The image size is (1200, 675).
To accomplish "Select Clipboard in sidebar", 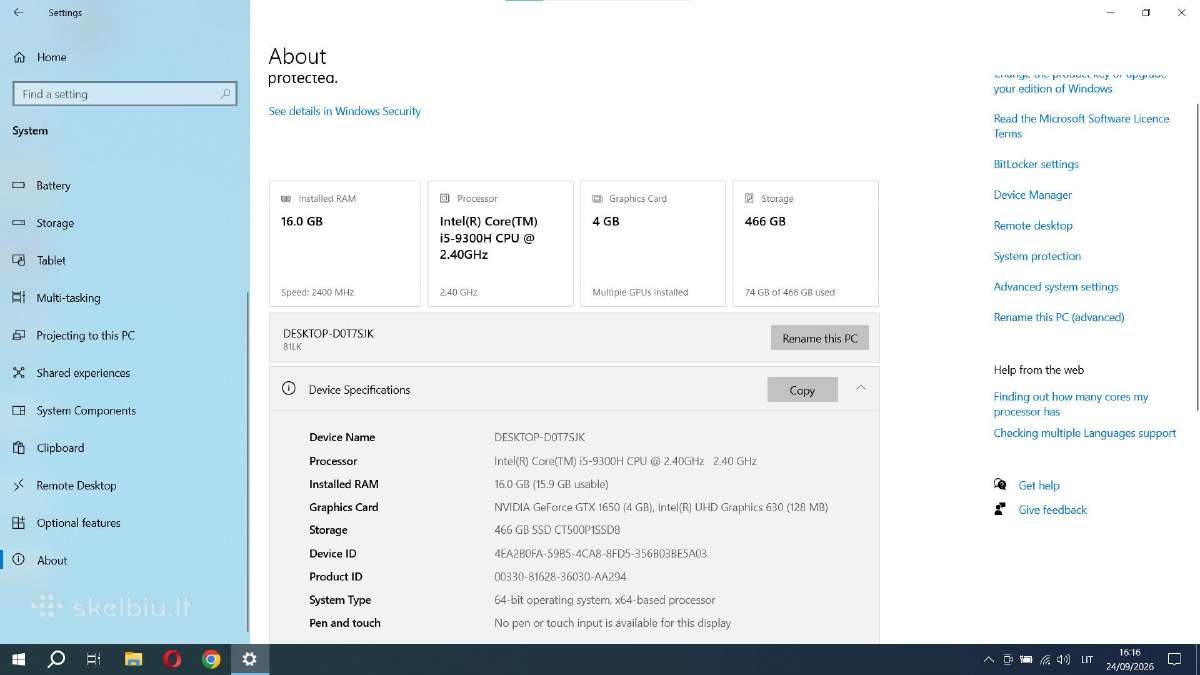I will tap(124, 448).
